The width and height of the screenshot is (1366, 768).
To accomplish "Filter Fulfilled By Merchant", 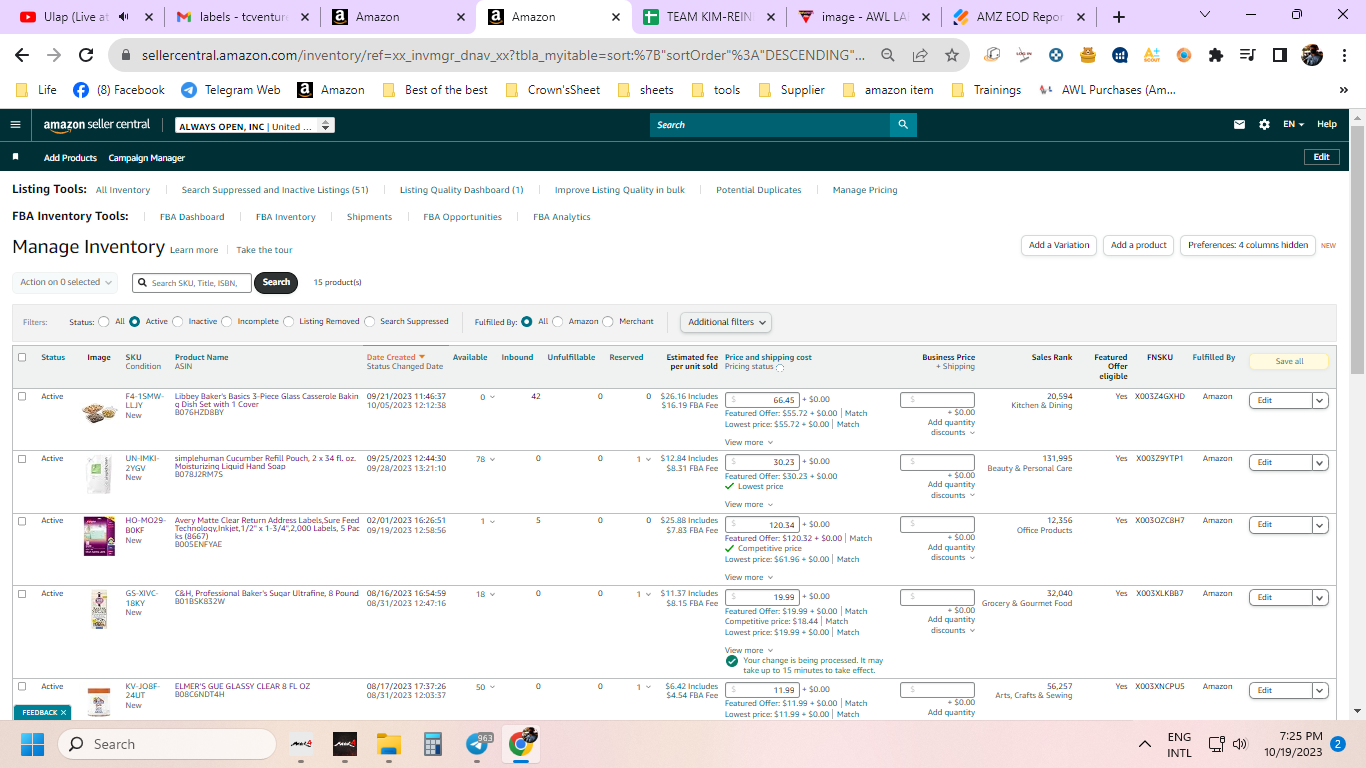I will tap(609, 322).
